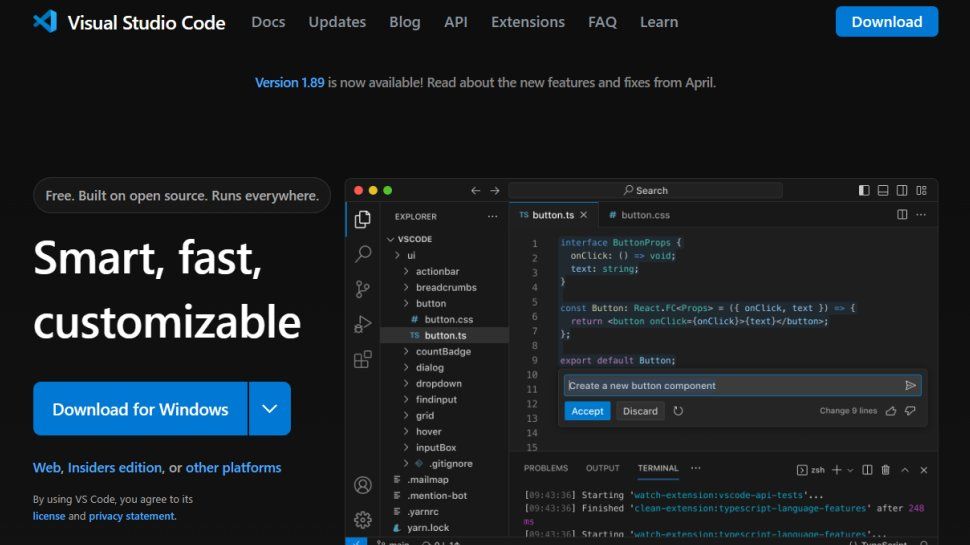Select the TERMINAL panel tab
Viewport: 970px width, 545px height.
[658, 468]
